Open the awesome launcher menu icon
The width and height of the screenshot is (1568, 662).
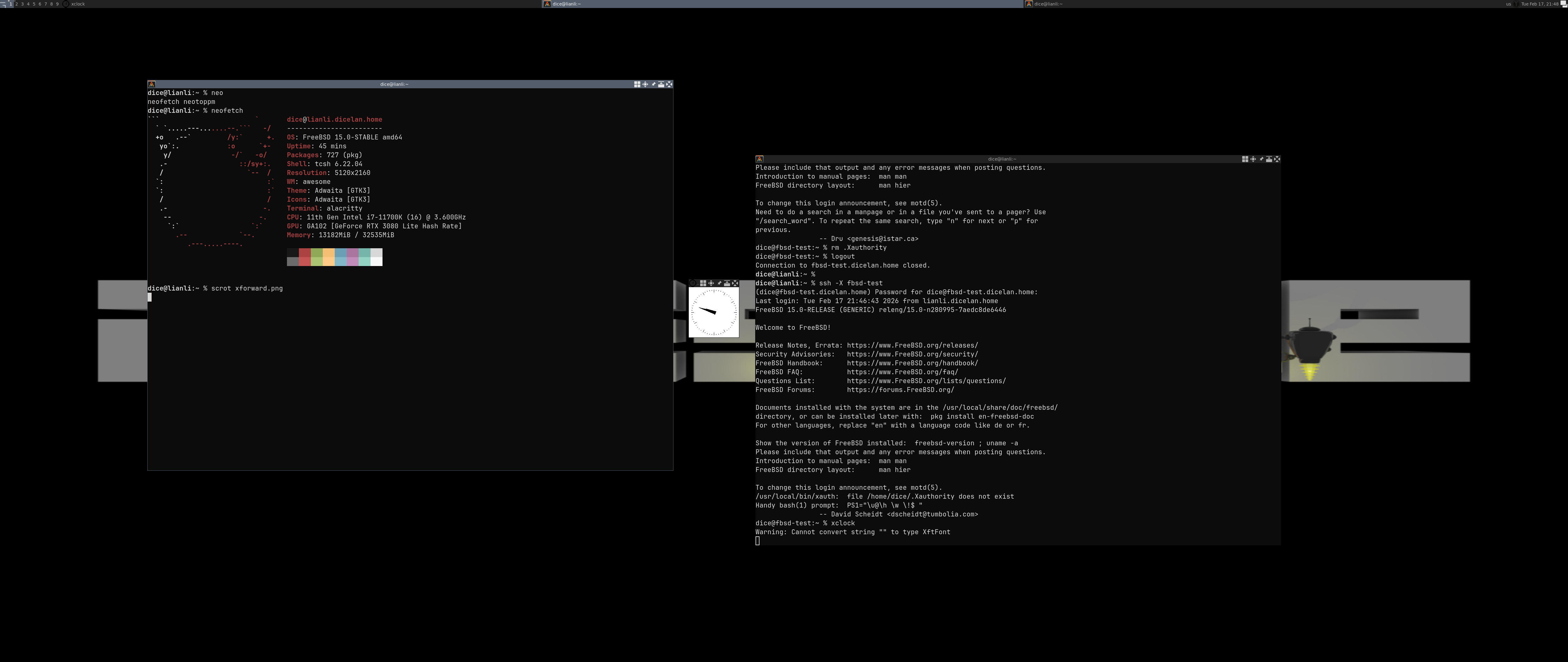click(x=3, y=4)
